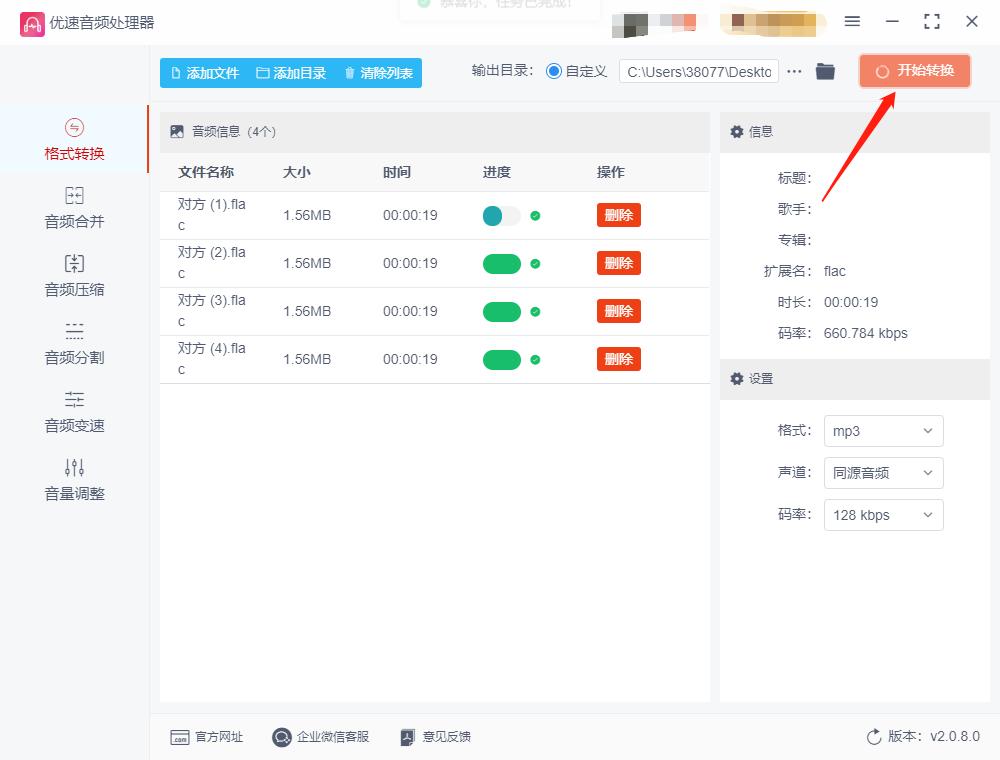Click 清除列表 to clear the file list
The width and height of the screenshot is (1000, 760).
379,73
